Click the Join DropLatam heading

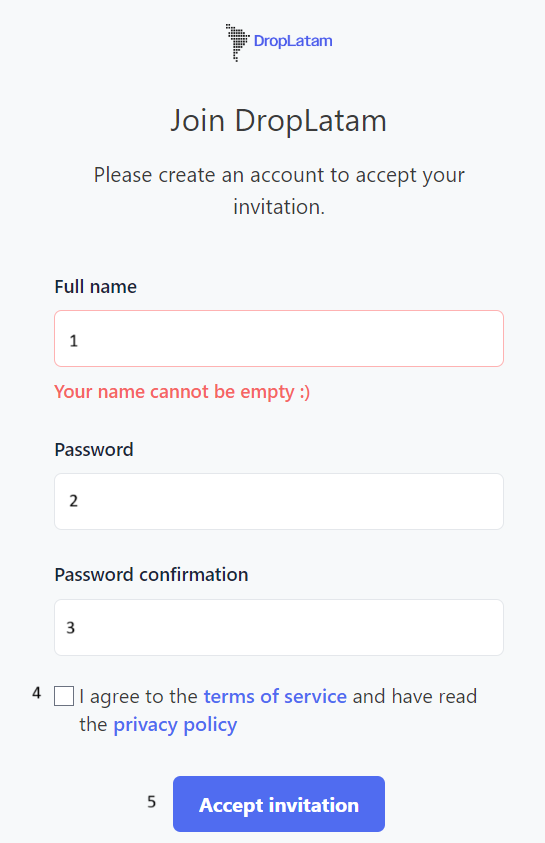pyautogui.click(x=278, y=120)
